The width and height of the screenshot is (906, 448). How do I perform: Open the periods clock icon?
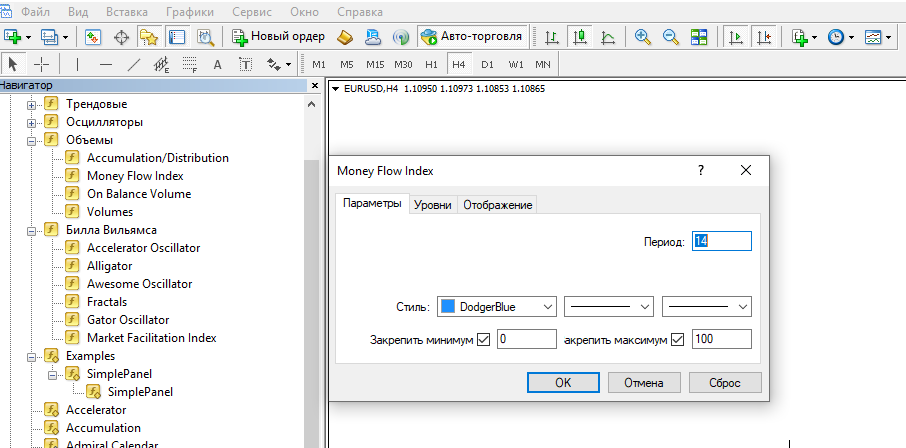836,37
